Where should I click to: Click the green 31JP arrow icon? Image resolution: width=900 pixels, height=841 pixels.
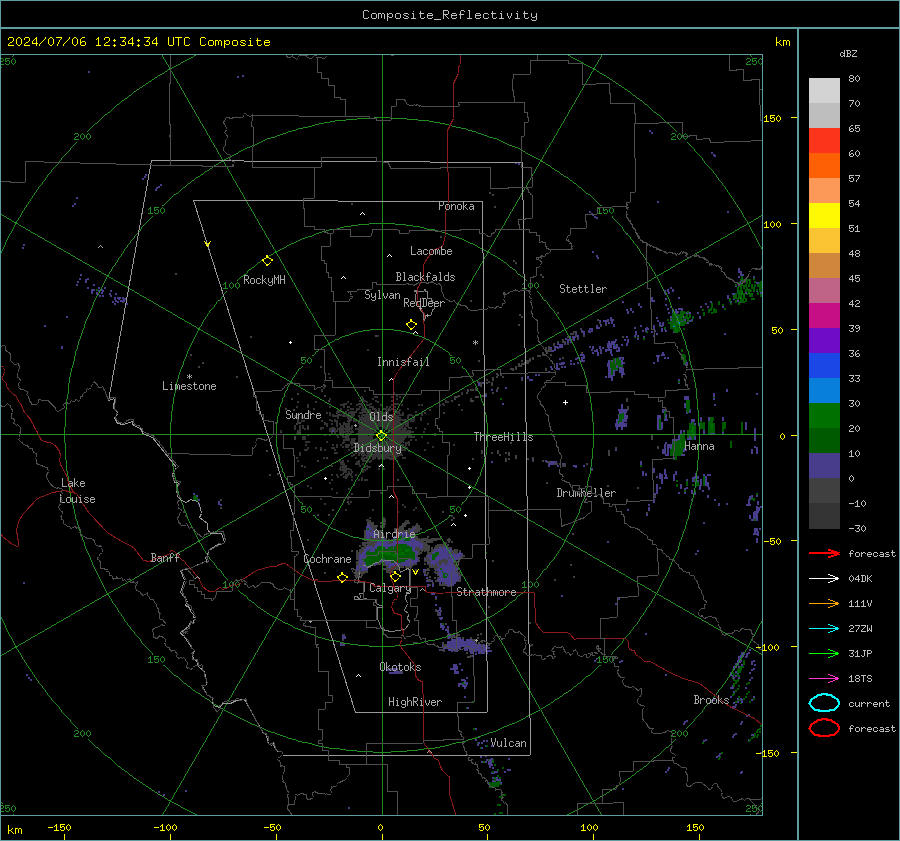coord(824,653)
